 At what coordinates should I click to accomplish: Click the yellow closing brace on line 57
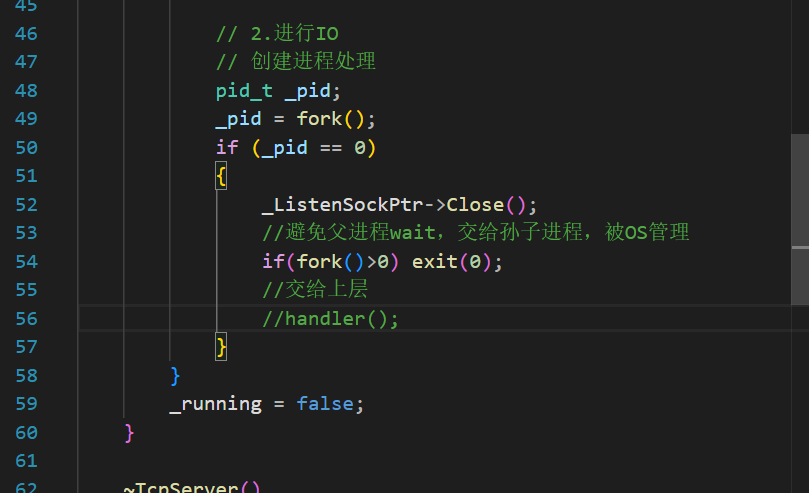coord(221,347)
